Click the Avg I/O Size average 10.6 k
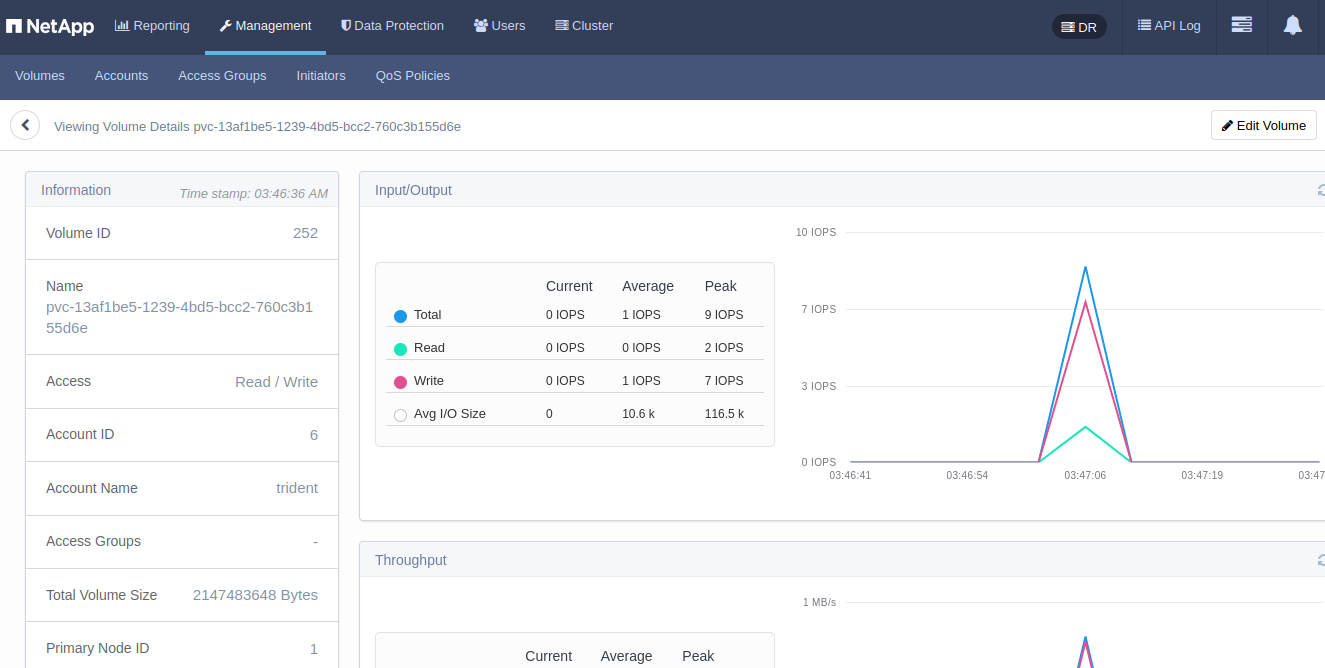Image resolution: width=1325 pixels, height=668 pixels. point(638,414)
